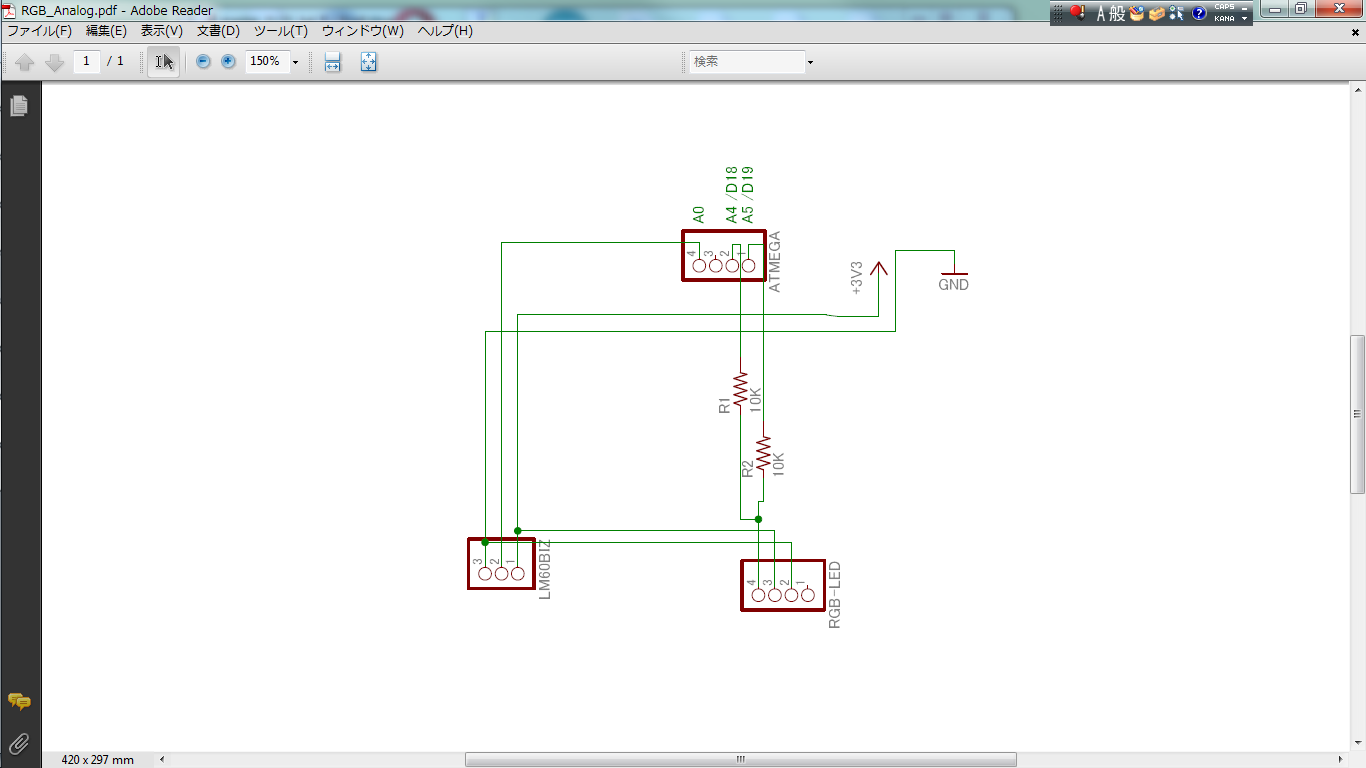Open the IME language bar options arrow
The image size is (1366, 768).
1245,18
